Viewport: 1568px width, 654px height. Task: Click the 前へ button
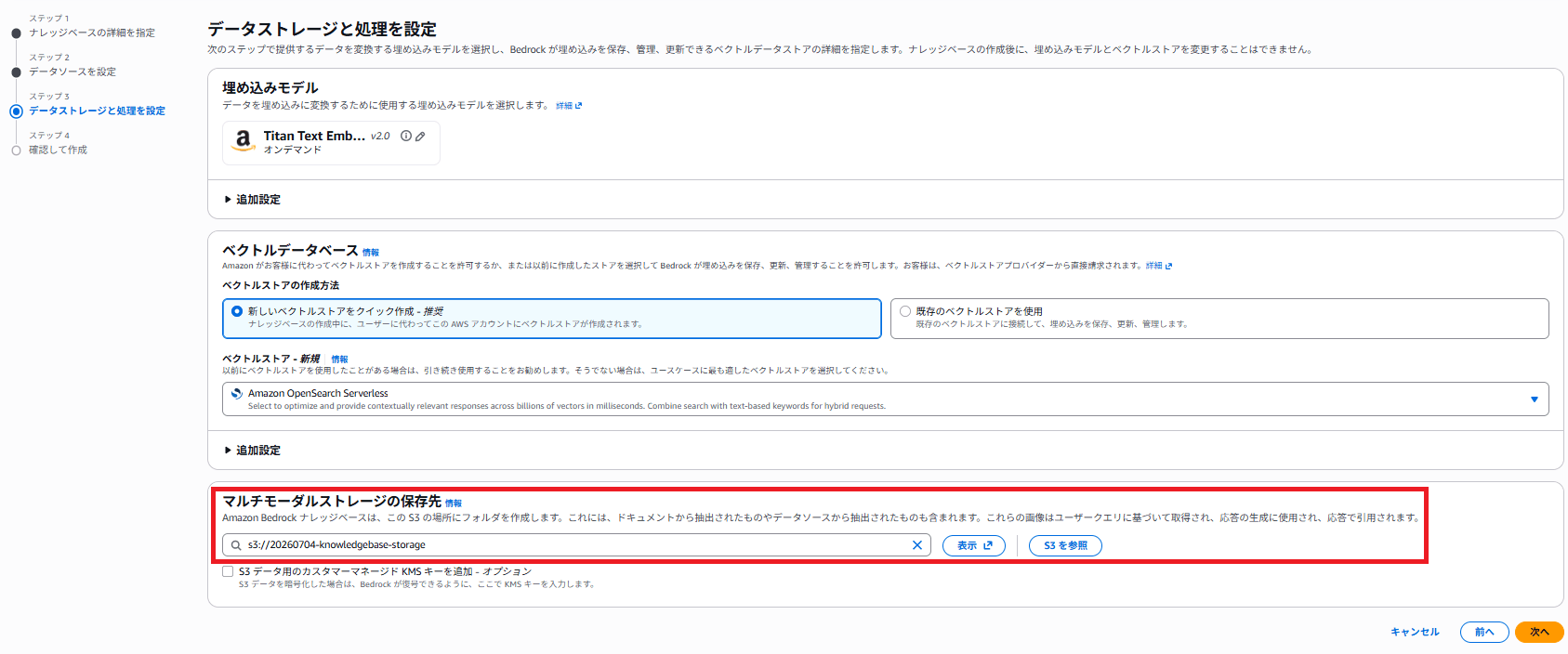(1484, 632)
